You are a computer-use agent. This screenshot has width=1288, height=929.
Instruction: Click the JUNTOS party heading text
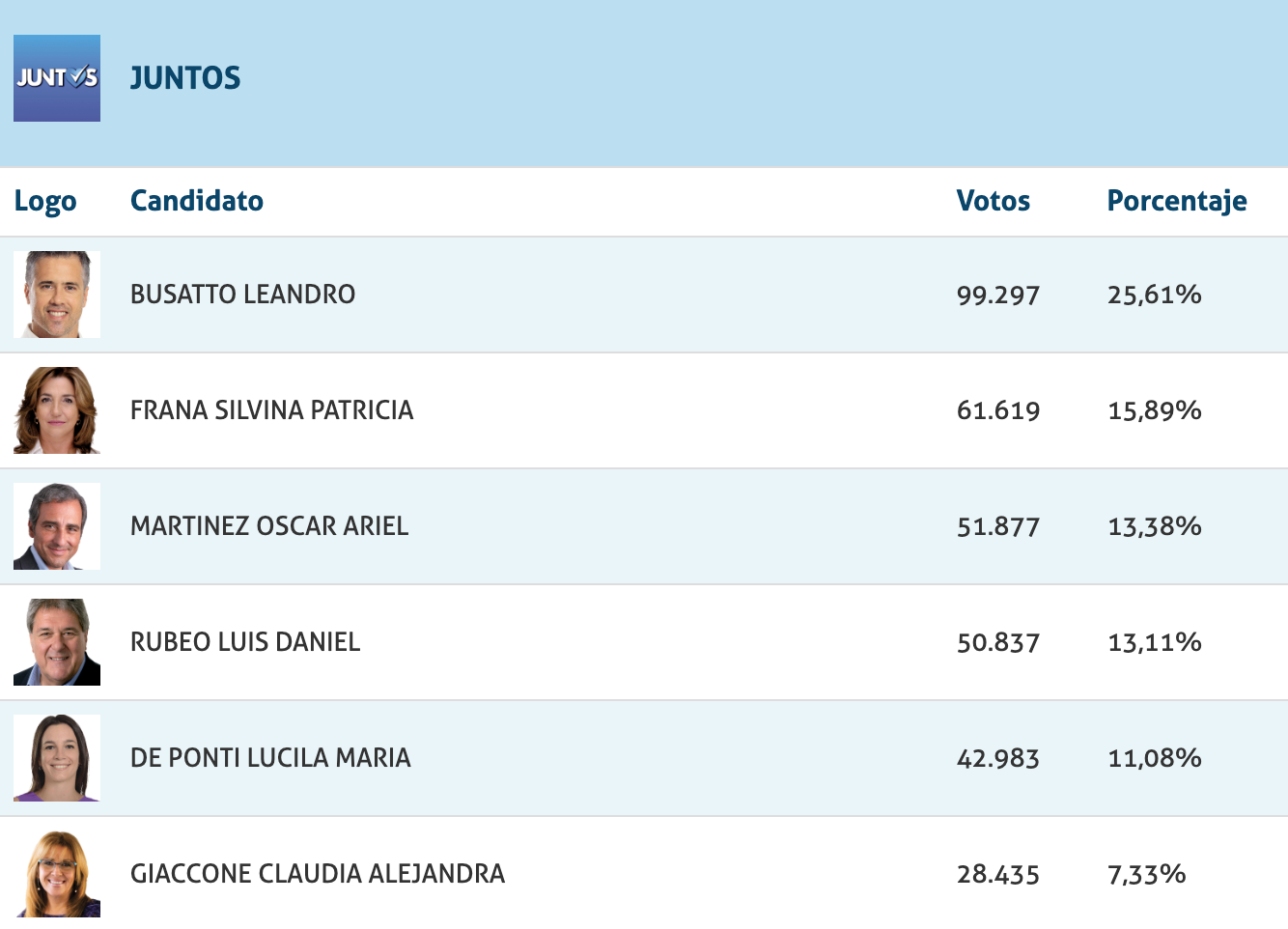click(x=185, y=78)
